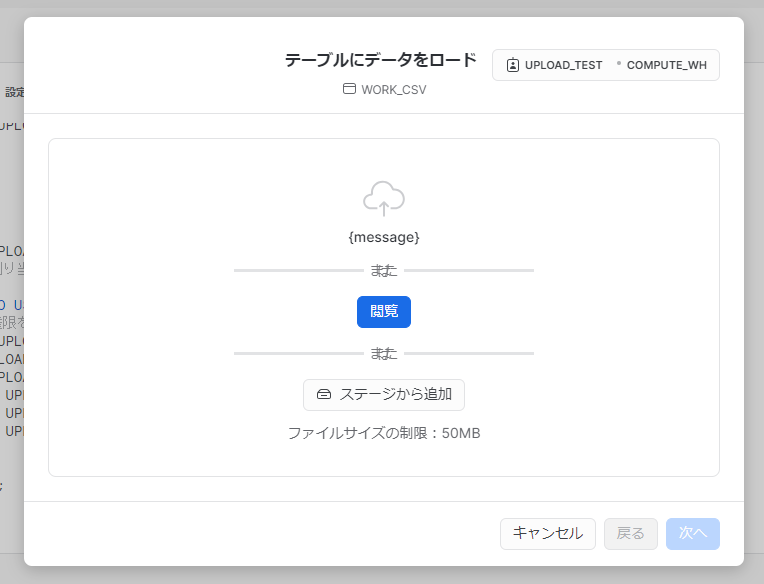Image resolution: width=764 pixels, height=584 pixels.
Task: Click the role icon beside UPLOAD_TEST
Action: coord(513,65)
